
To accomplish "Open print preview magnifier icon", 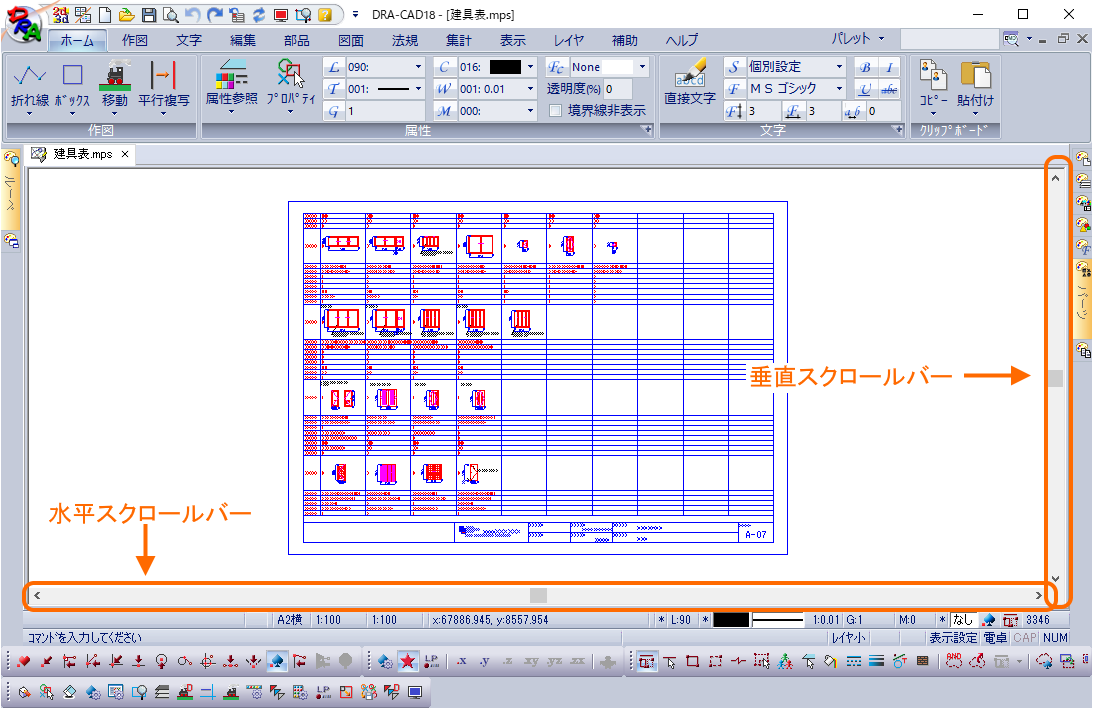I will (170, 15).
